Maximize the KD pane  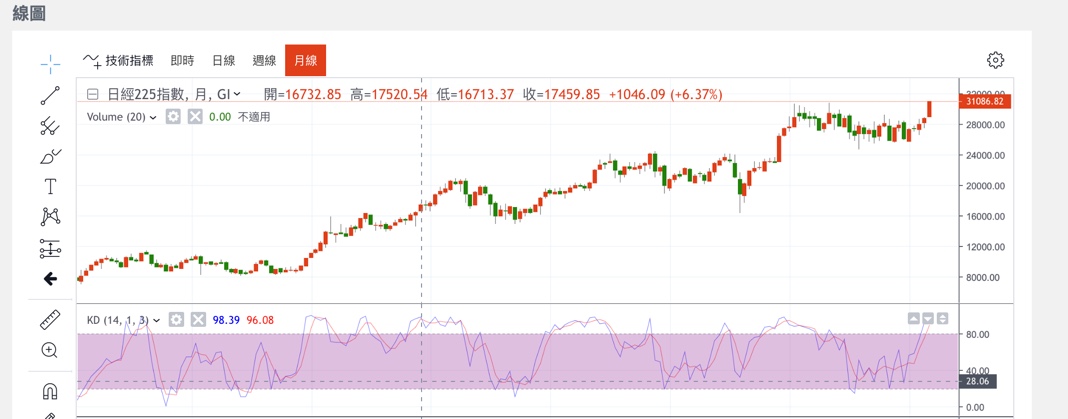click(x=942, y=318)
